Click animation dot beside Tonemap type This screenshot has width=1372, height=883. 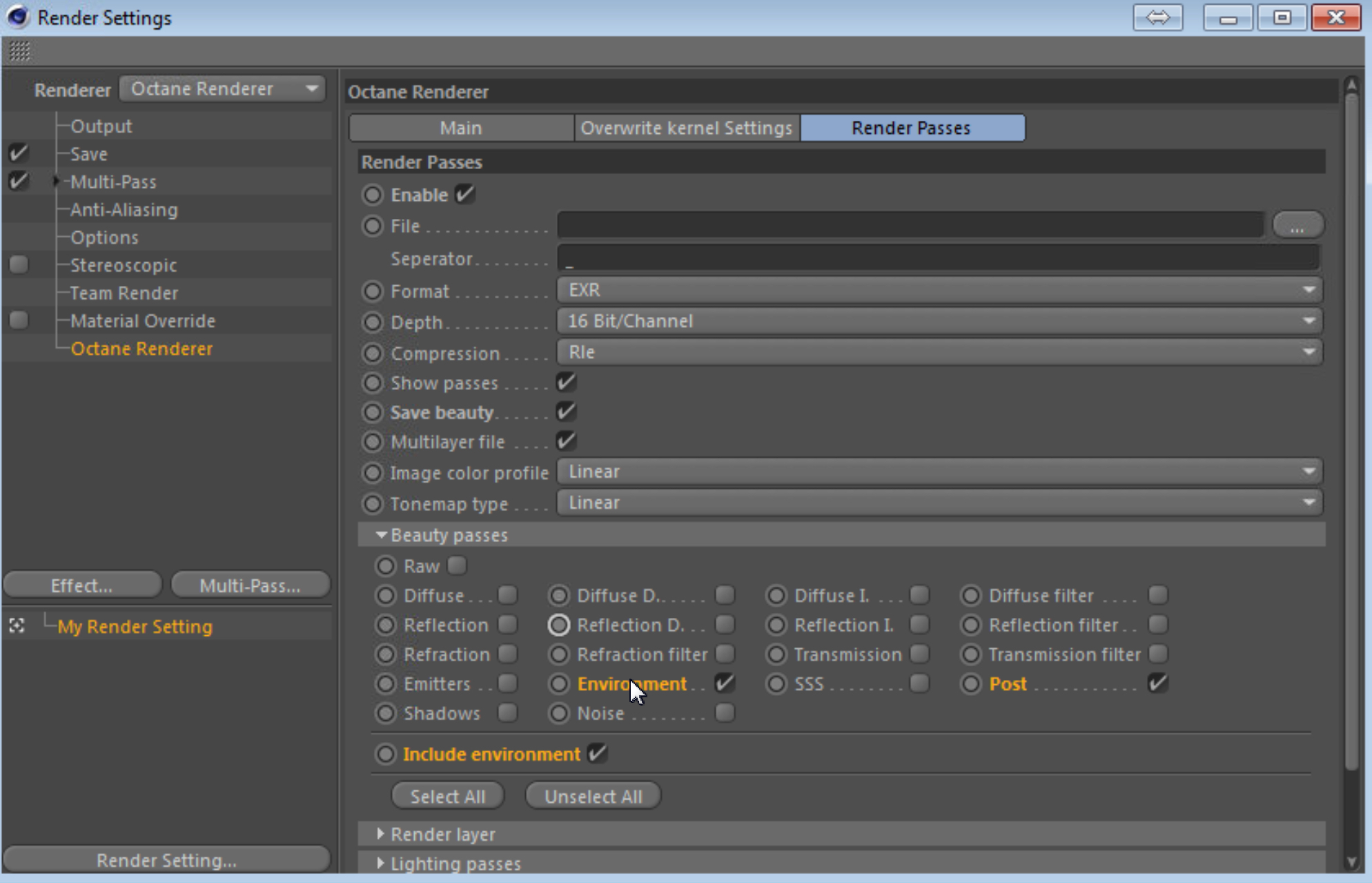click(x=373, y=504)
